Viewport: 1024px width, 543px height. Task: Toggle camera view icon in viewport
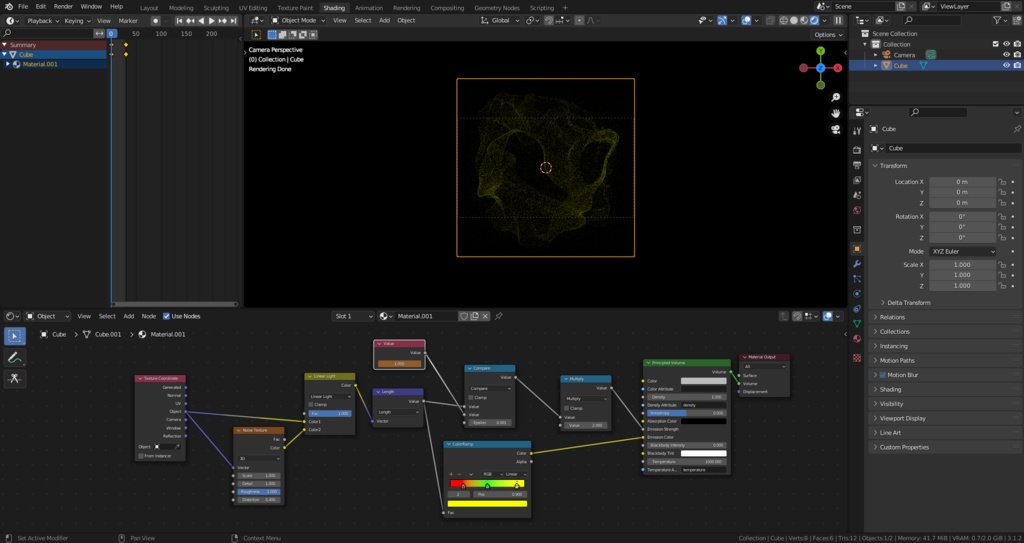[835, 129]
